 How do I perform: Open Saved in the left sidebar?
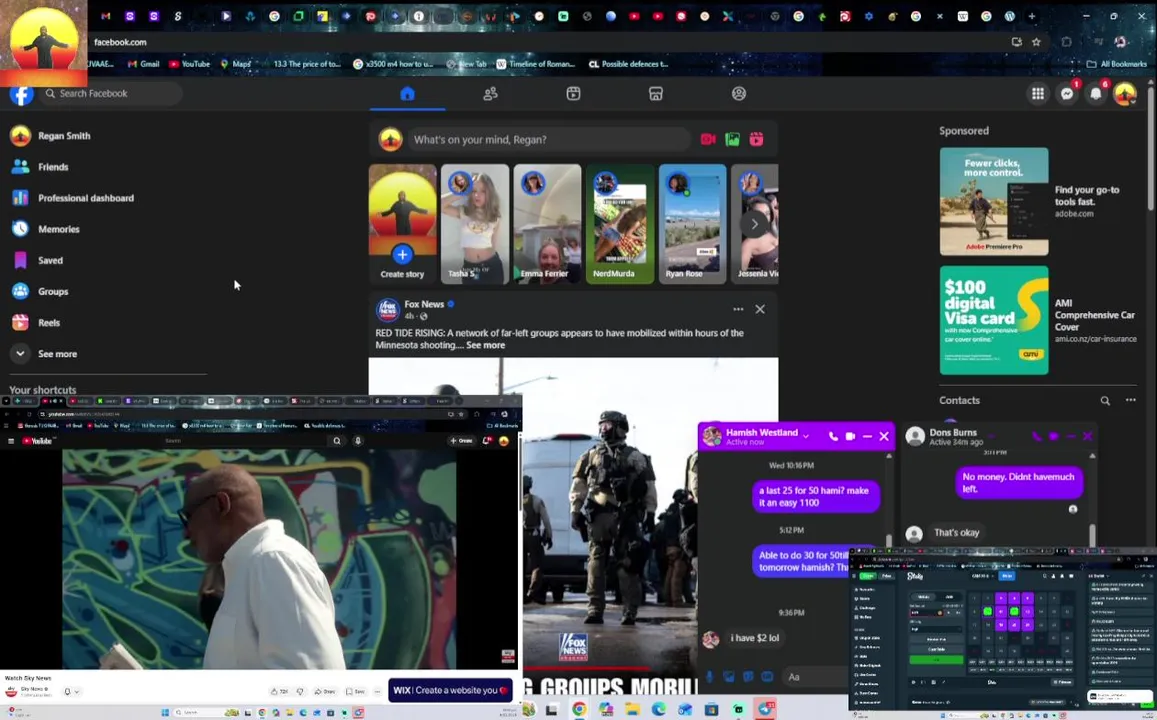point(50,260)
